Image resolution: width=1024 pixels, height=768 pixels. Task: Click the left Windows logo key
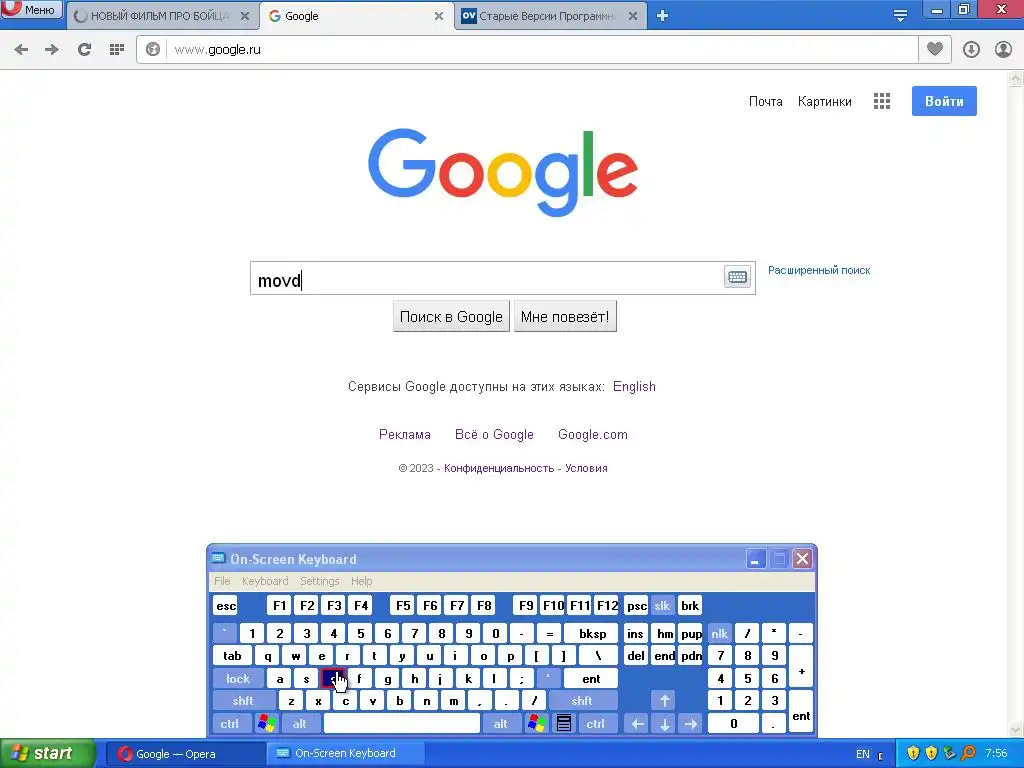point(266,724)
